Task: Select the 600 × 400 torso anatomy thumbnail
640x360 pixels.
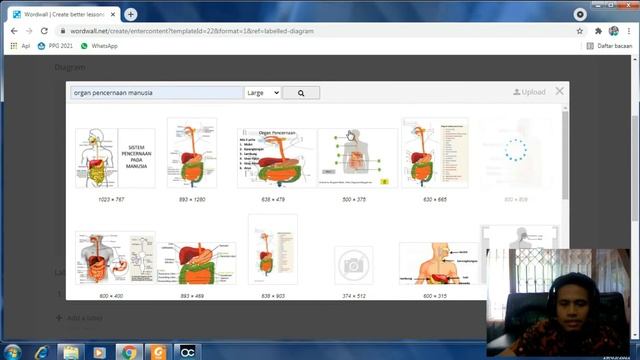Action: (x=115, y=258)
